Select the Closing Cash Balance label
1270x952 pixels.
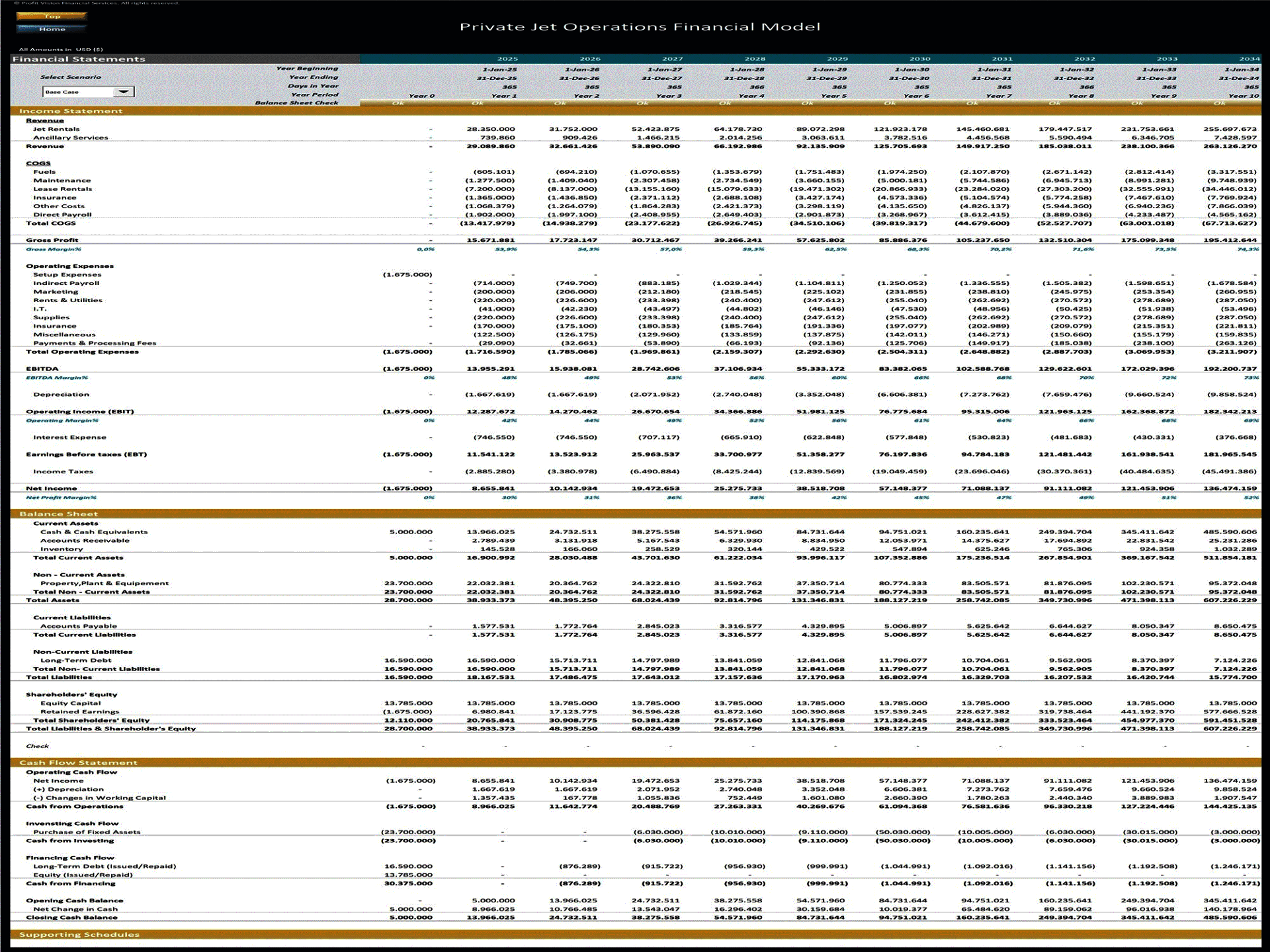tap(71, 917)
